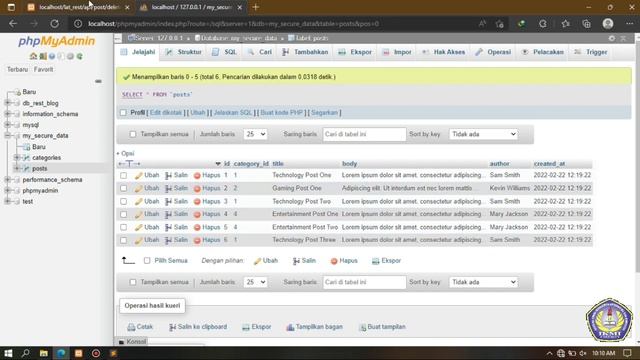
Task: Sort by created_at column header
Action: point(549,164)
